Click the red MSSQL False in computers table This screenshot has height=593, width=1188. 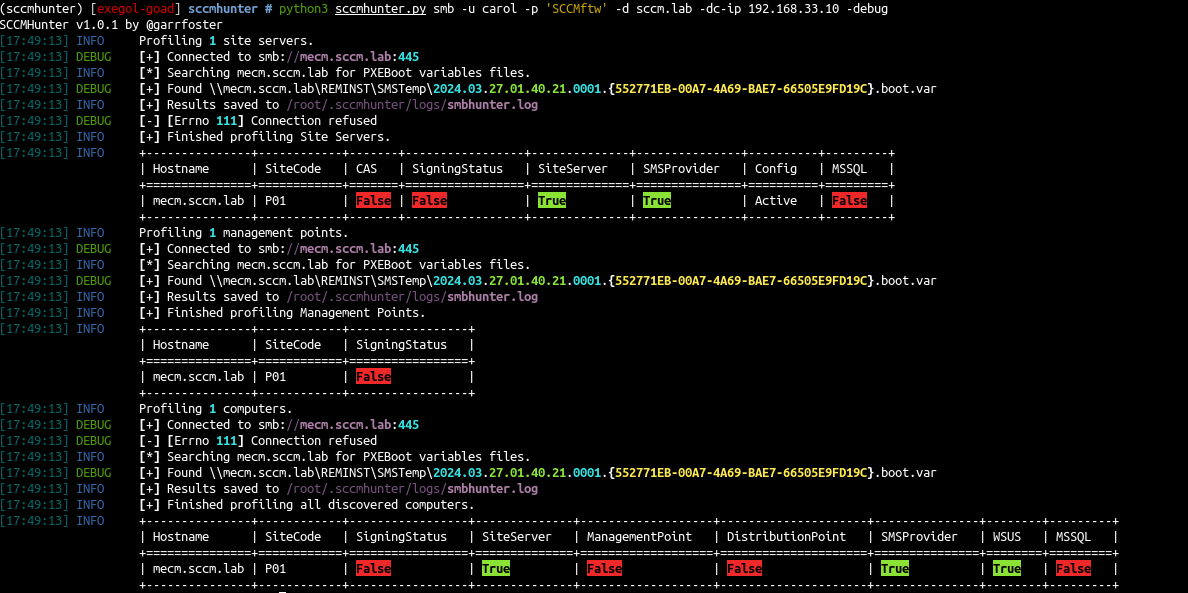pos(1073,568)
